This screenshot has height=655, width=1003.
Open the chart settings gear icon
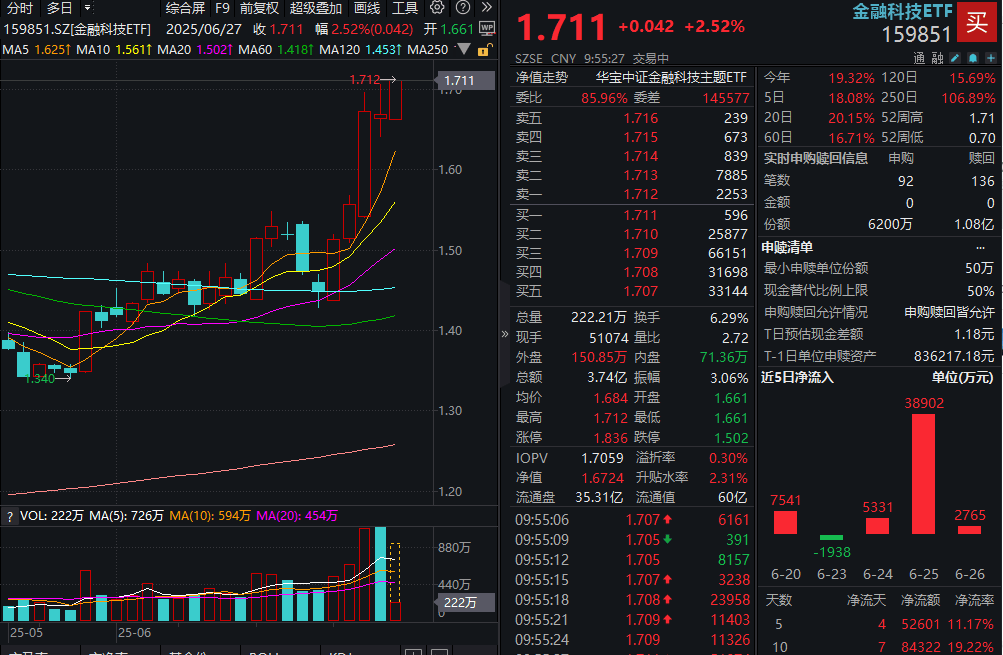(x=437, y=8)
